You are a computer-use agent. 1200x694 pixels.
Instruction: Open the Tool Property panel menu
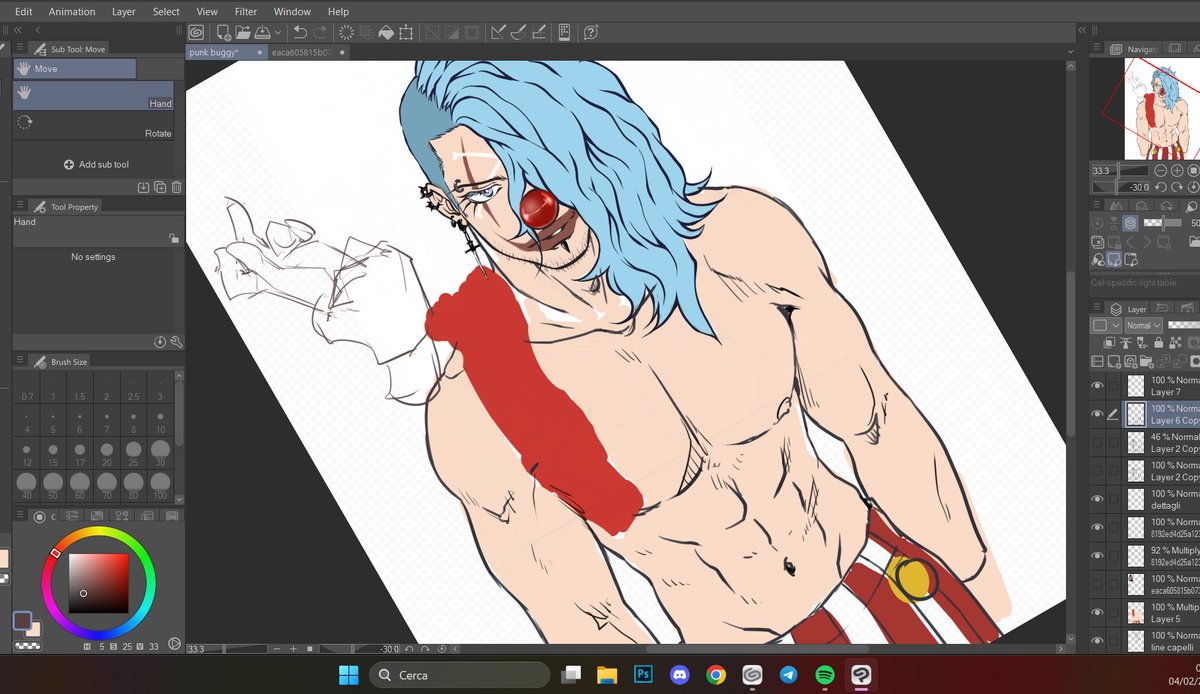pos(21,206)
